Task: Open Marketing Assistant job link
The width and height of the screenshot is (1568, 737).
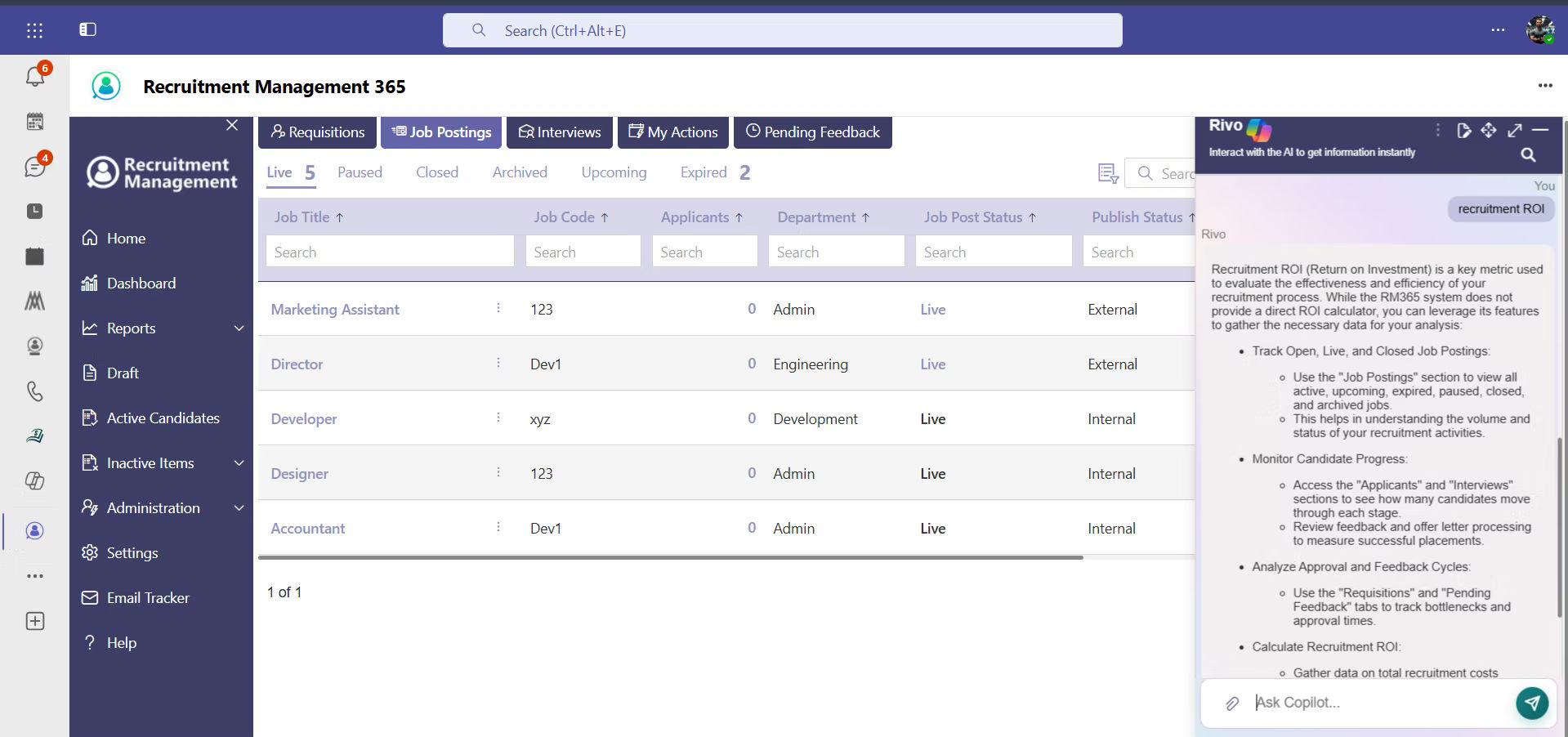Action: (x=335, y=310)
